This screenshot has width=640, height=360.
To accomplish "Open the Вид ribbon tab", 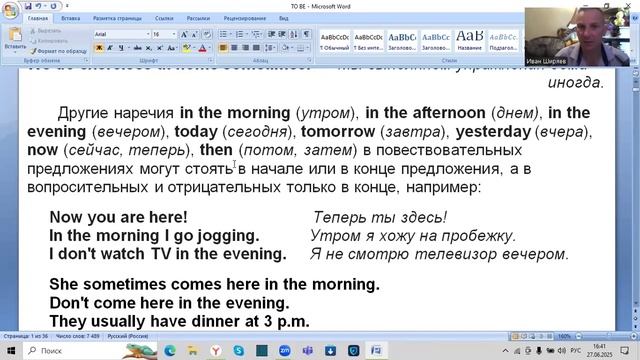I will point(284,18).
